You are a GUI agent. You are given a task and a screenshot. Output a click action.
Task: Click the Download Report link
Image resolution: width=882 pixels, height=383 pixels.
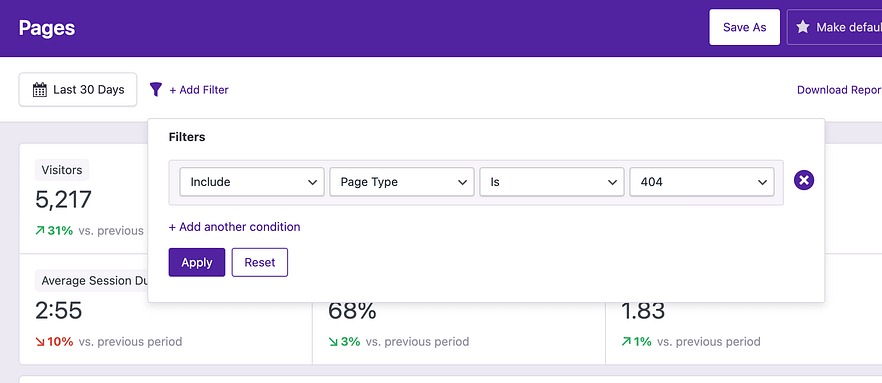[839, 89]
